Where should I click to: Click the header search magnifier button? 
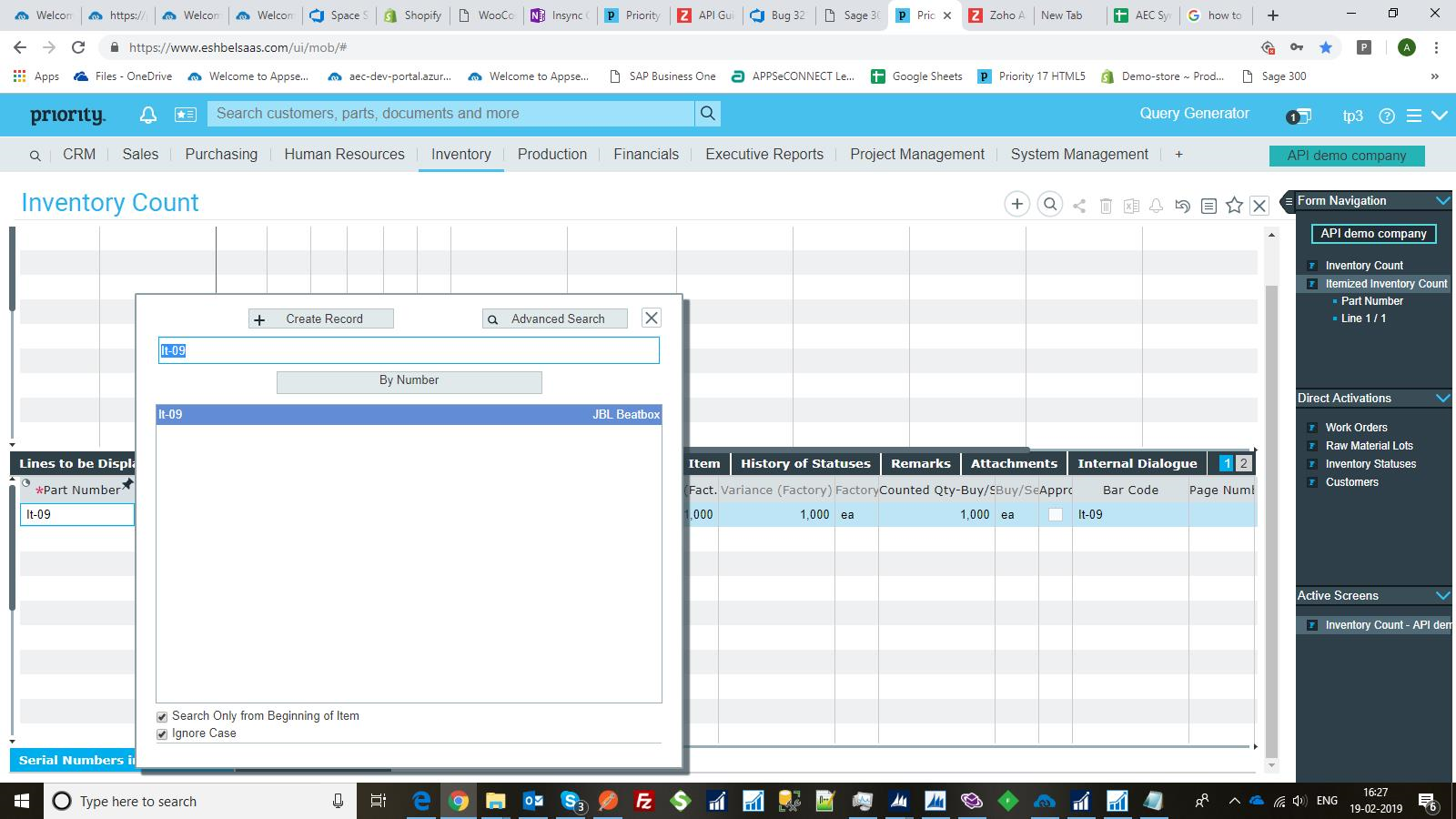click(707, 114)
